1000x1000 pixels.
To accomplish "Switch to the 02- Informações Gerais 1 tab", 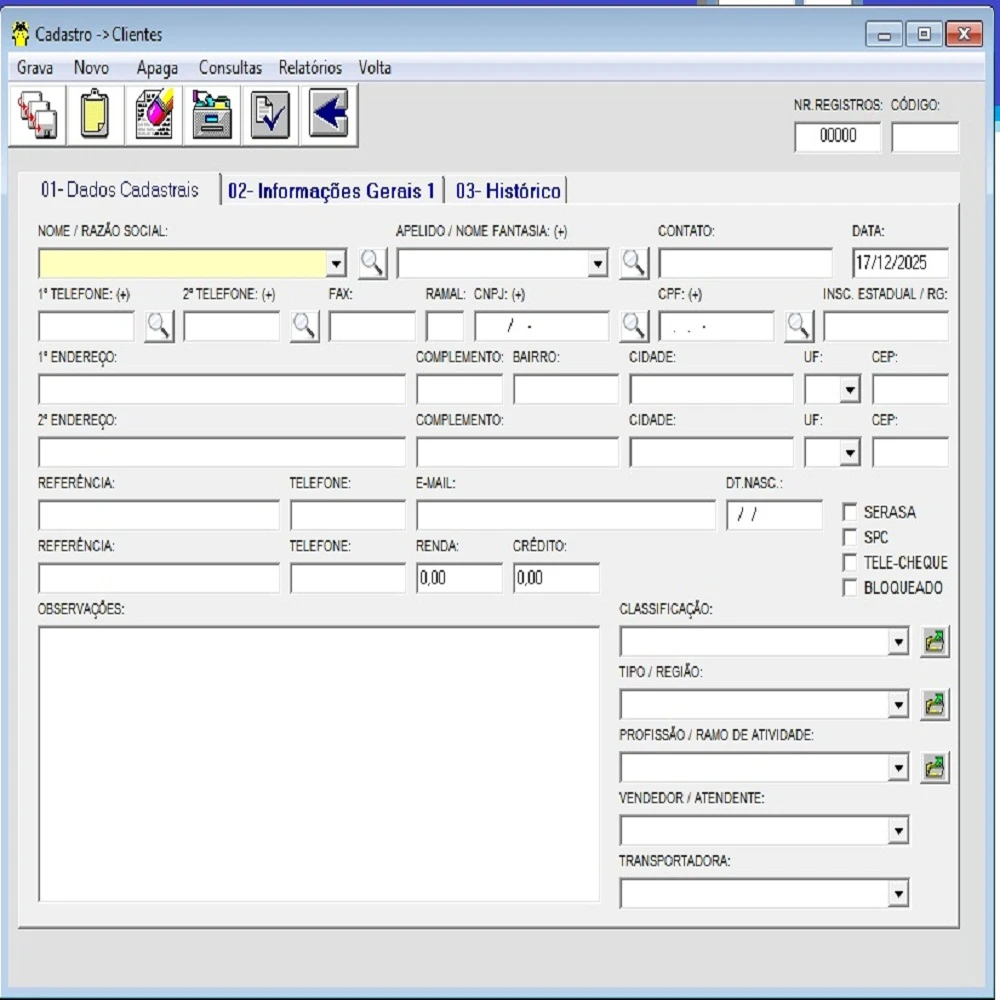I will pos(331,191).
